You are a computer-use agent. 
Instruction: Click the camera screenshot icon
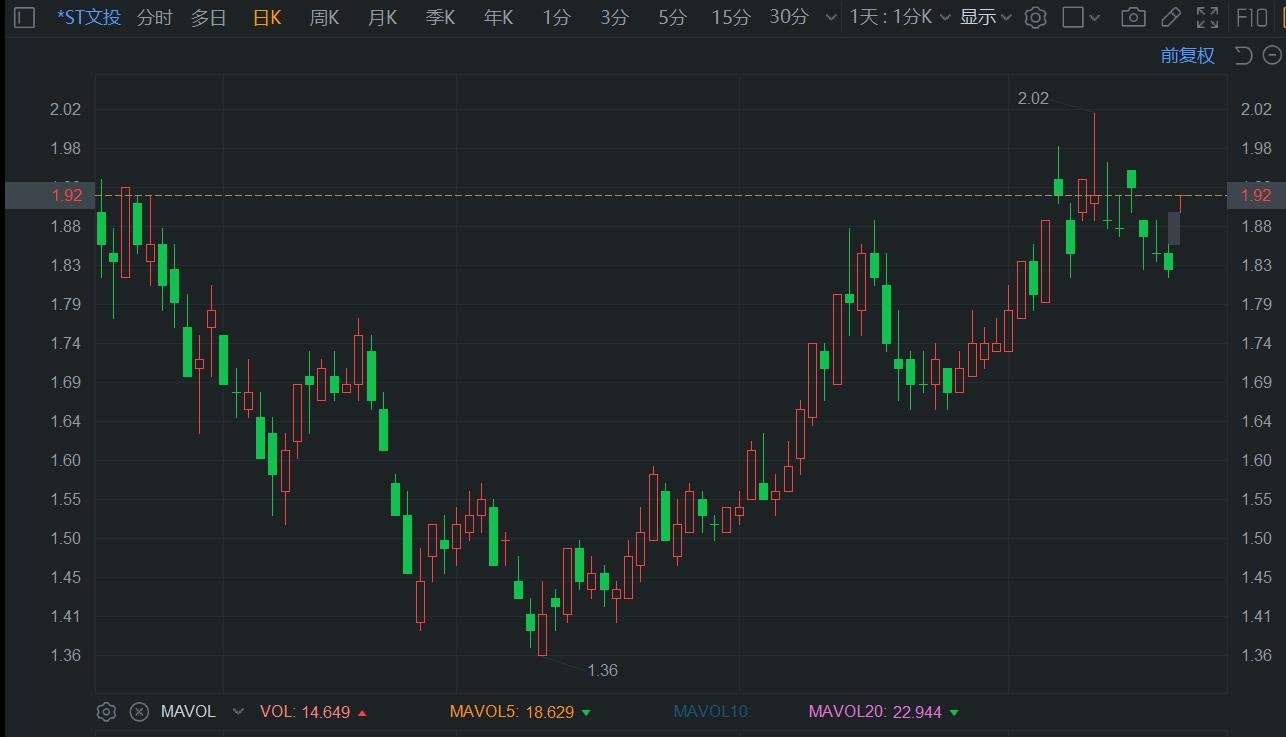pos(1133,17)
